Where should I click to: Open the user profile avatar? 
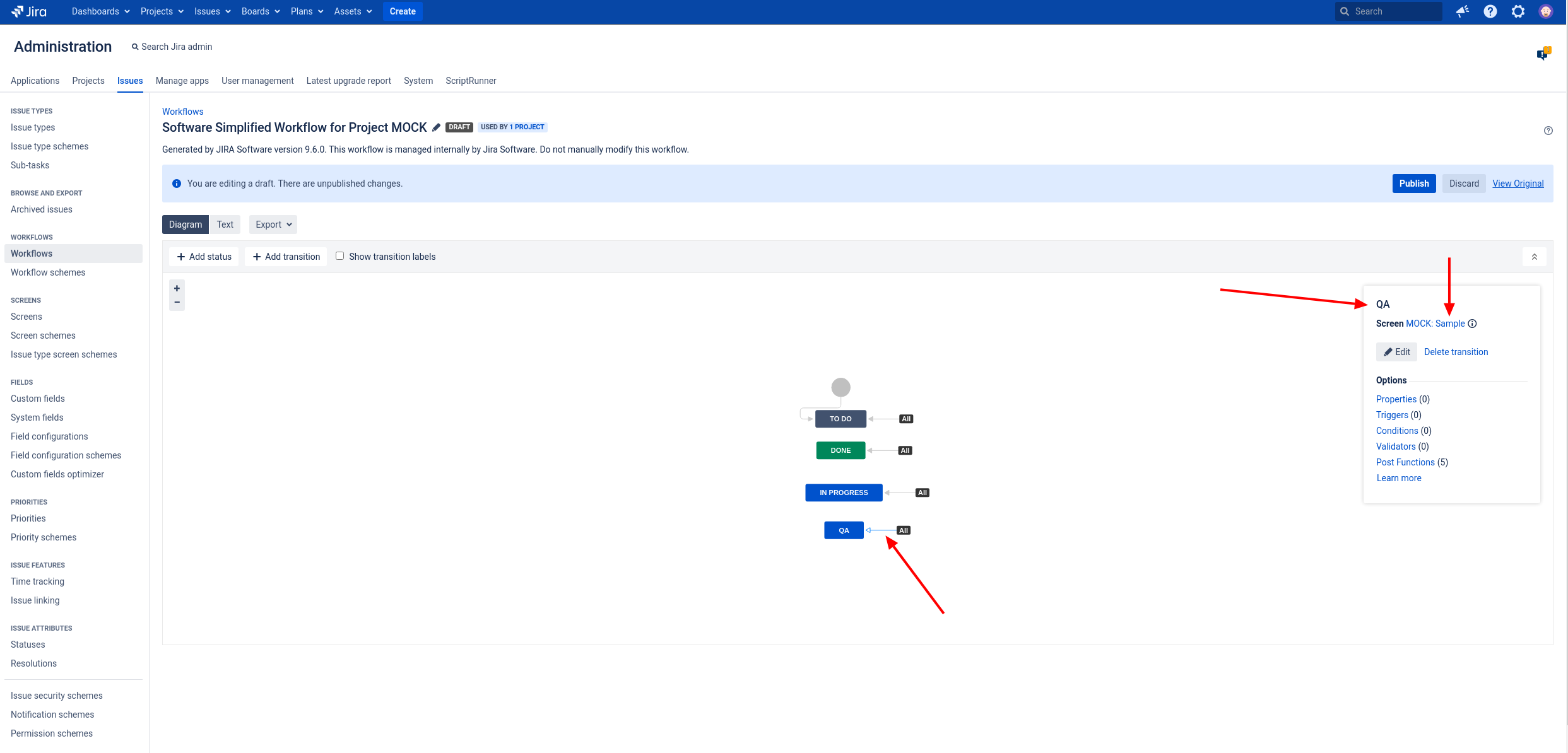pyautogui.click(x=1545, y=11)
